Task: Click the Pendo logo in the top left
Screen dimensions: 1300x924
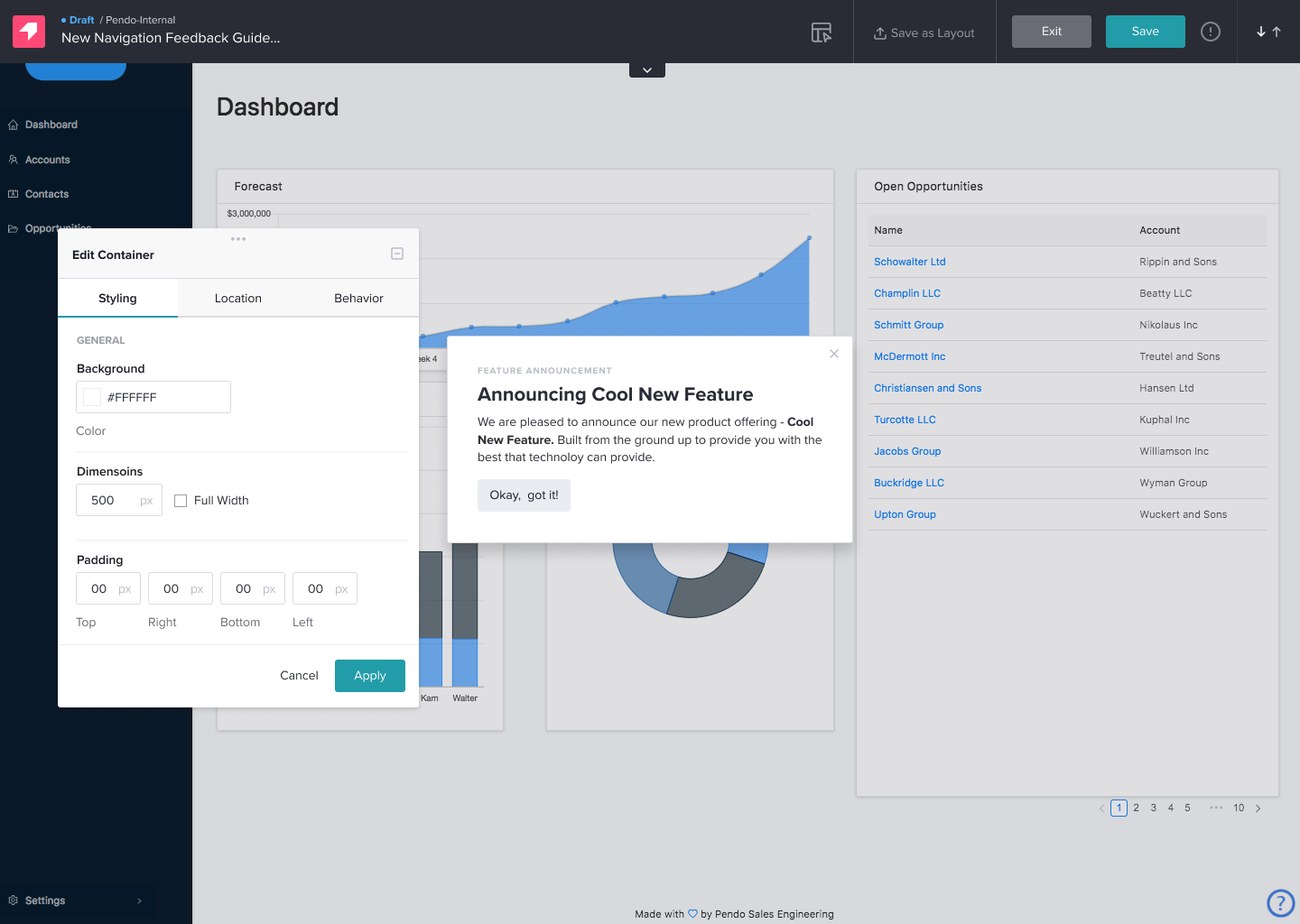Action: [28, 31]
